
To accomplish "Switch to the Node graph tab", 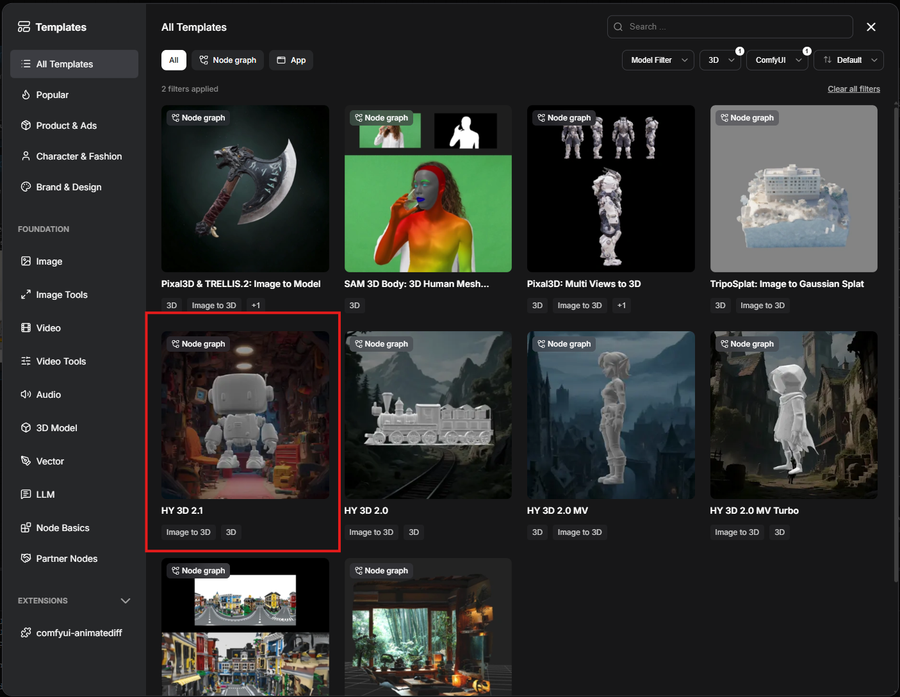I will click(x=228, y=60).
